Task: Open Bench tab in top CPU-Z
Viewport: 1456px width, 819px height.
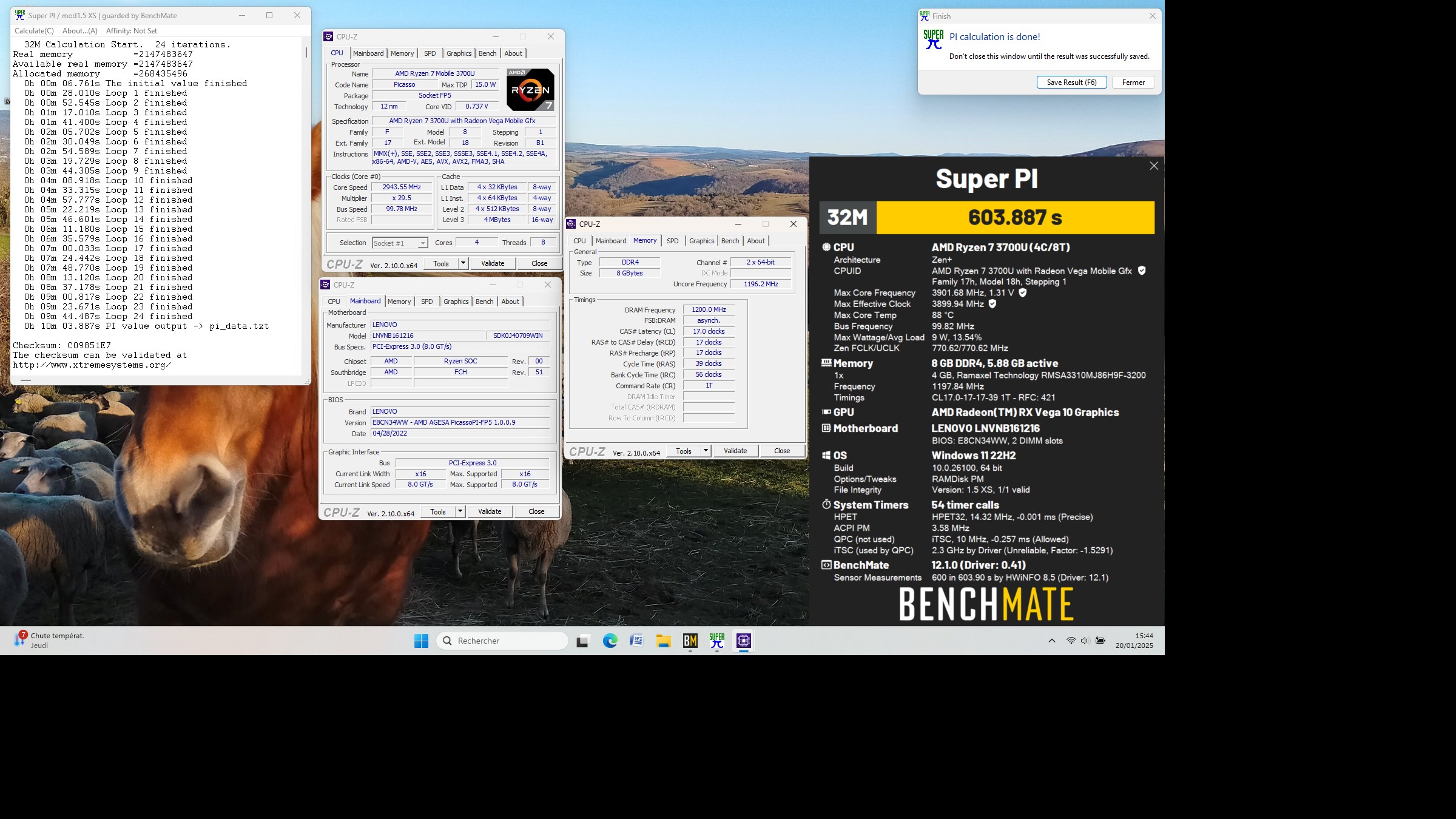Action: (x=487, y=53)
